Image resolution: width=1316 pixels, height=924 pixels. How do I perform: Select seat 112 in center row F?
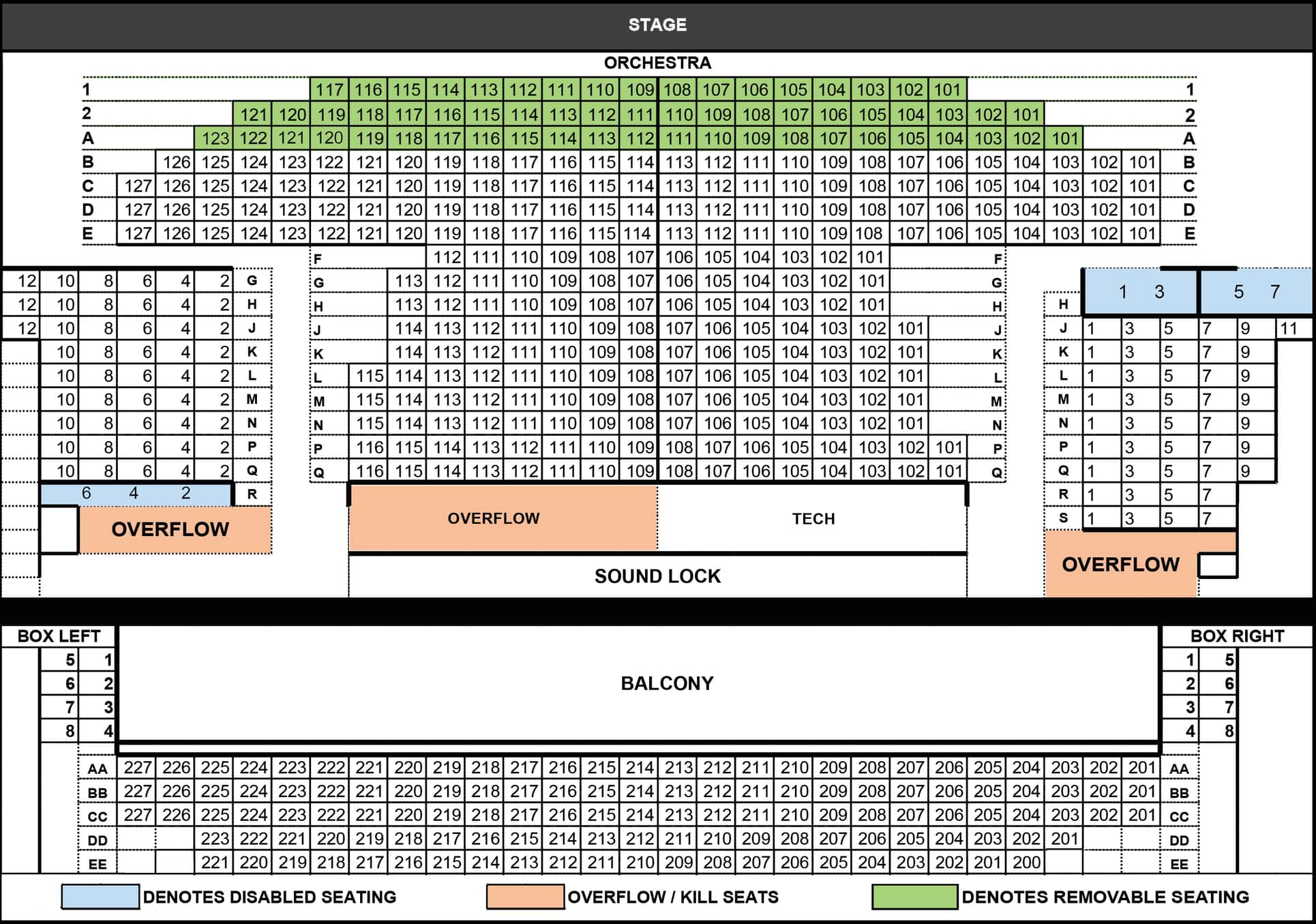click(447, 257)
